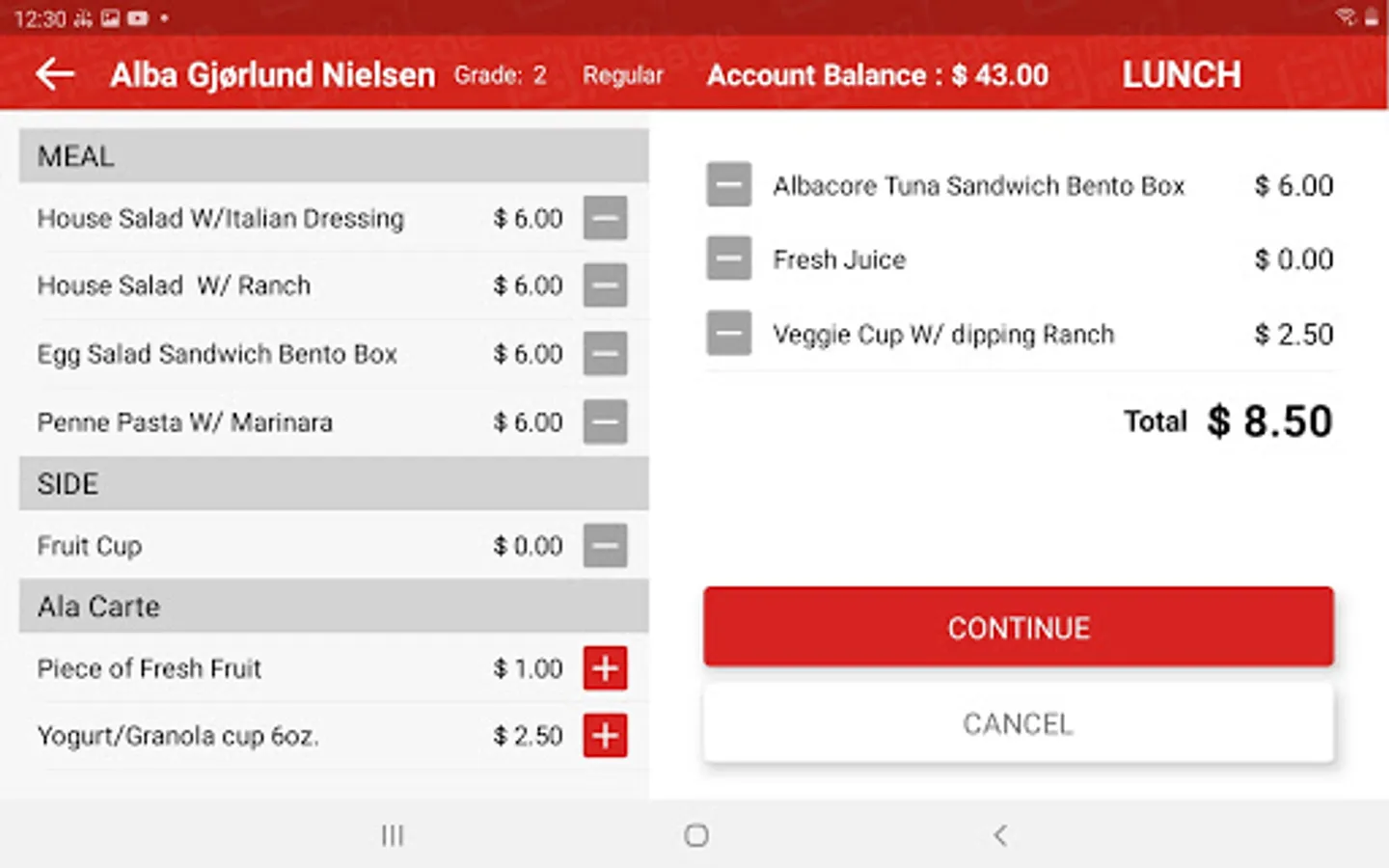Click the Fruit Cup minus icon
Image resolution: width=1389 pixels, height=868 pixels.
pyautogui.click(x=605, y=546)
